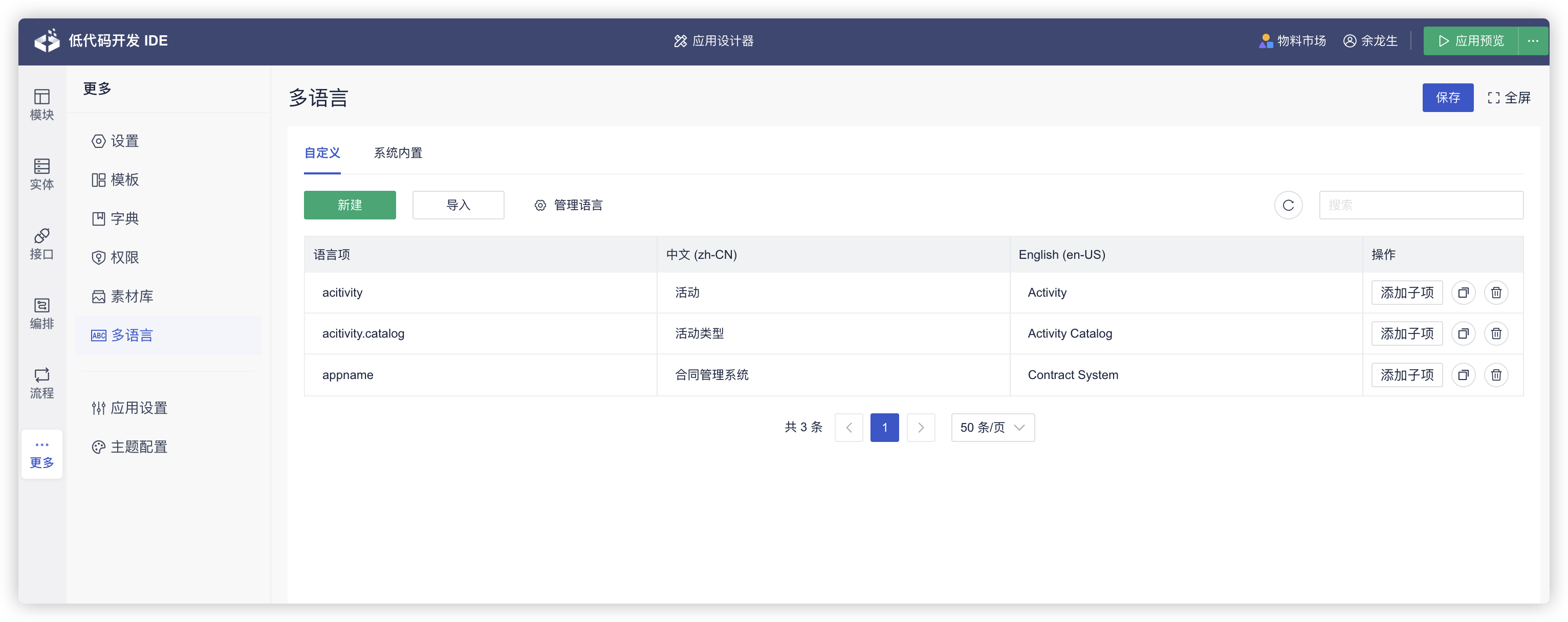Delete the appname row with trash icon
The height and width of the screenshot is (622, 1568).
1495,375
